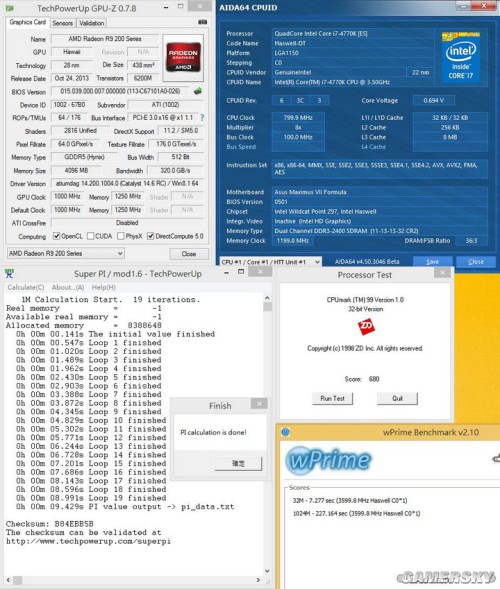Image resolution: width=500 pixels, height=589 pixels.
Task: Click the Driver Version field in GPU-Z
Action: (127, 183)
